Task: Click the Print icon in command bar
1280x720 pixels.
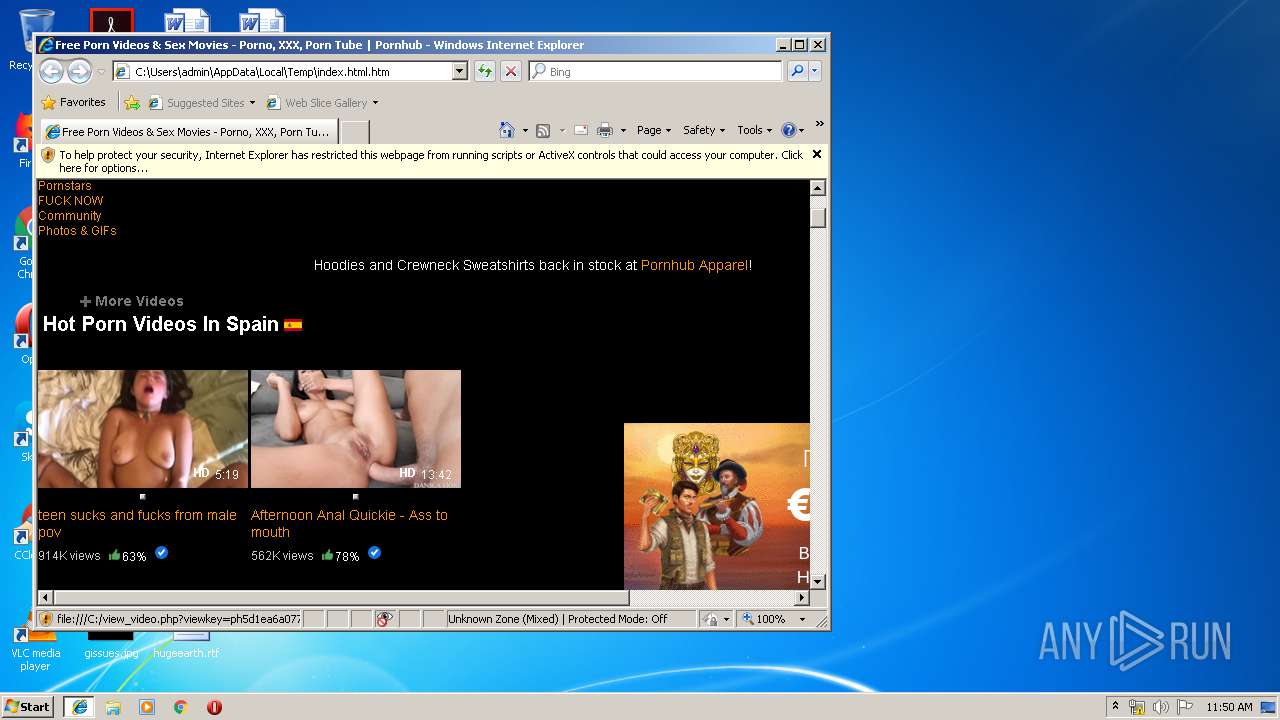Action: [x=604, y=130]
